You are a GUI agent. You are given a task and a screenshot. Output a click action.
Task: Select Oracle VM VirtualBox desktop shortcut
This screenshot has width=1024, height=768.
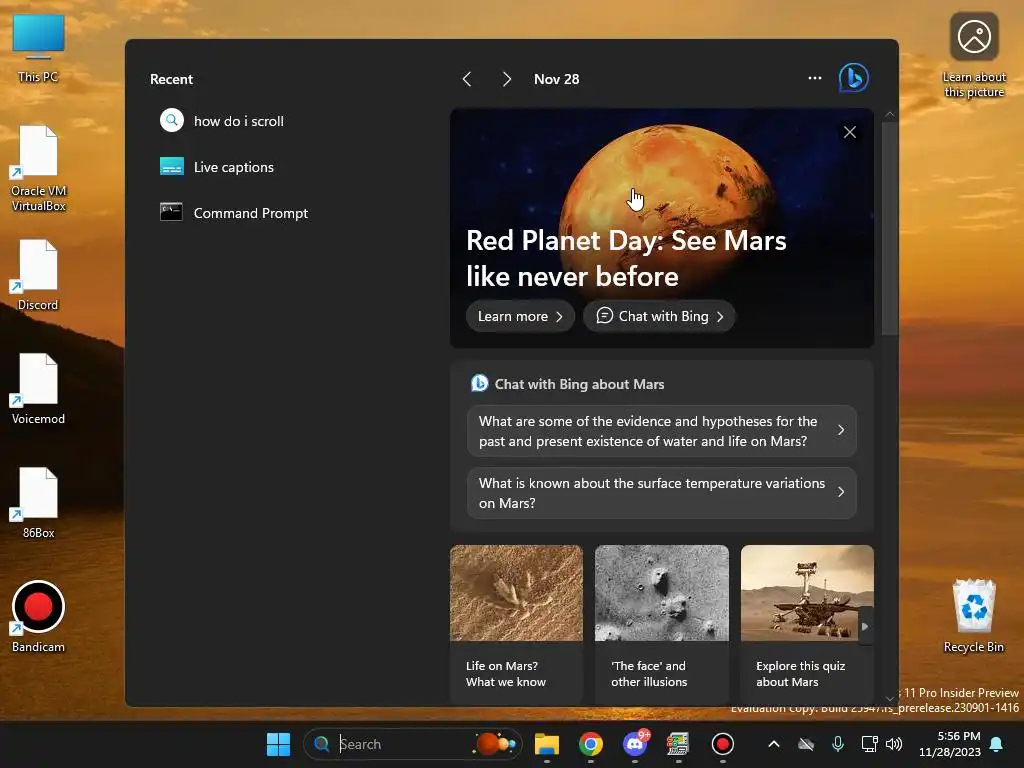(x=38, y=168)
